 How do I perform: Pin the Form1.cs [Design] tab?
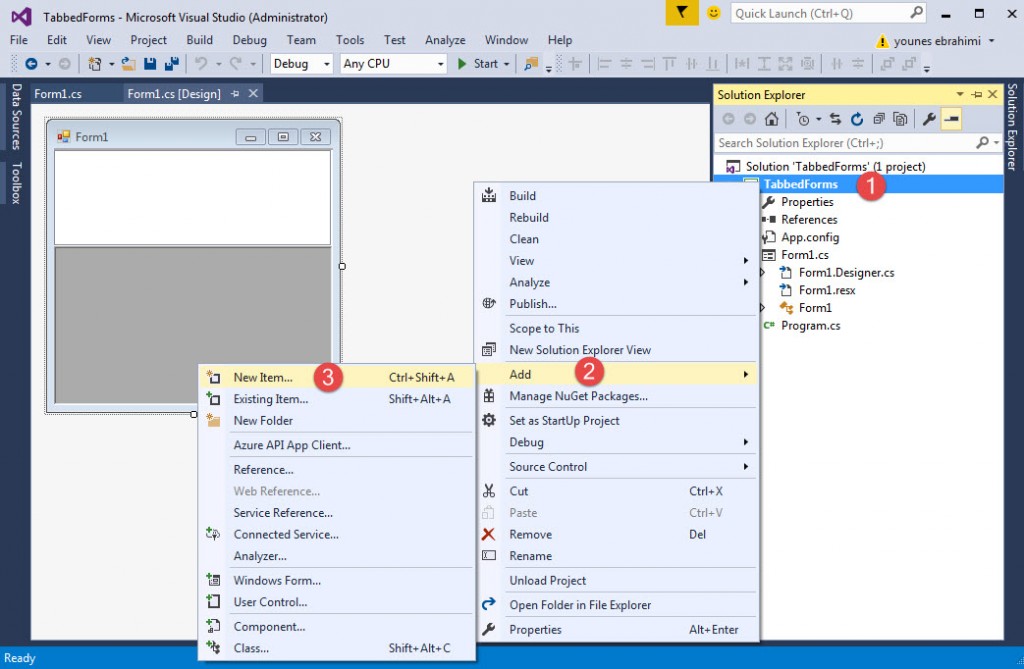pos(236,94)
